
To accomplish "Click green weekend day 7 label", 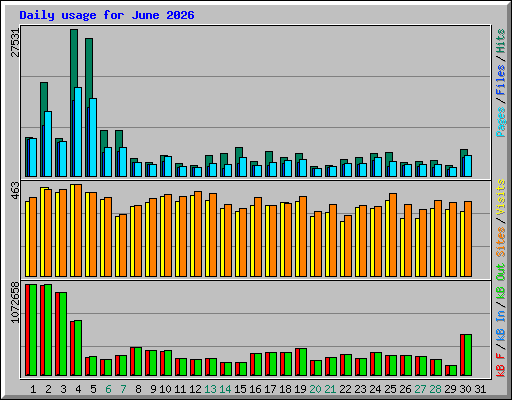I will click(123, 389).
